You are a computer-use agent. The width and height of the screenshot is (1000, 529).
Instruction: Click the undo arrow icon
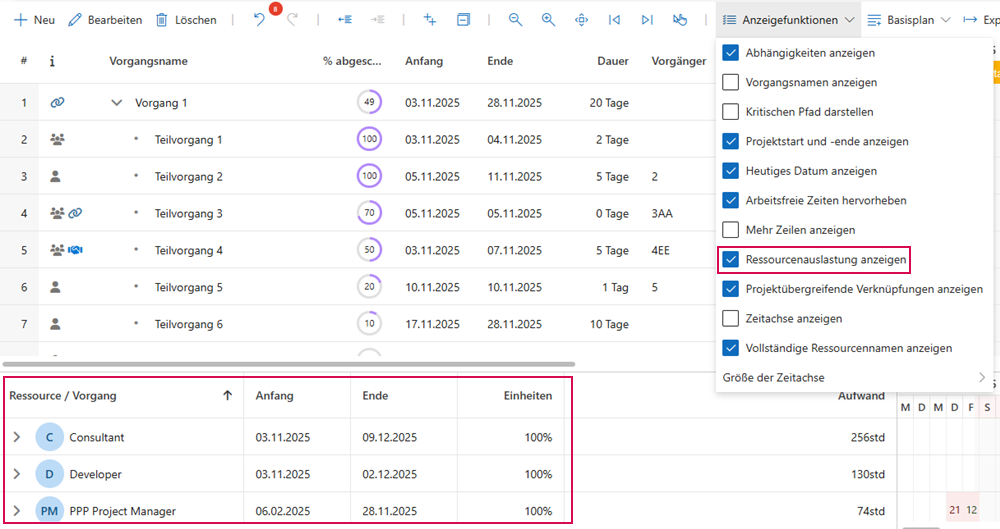click(259, 20)
